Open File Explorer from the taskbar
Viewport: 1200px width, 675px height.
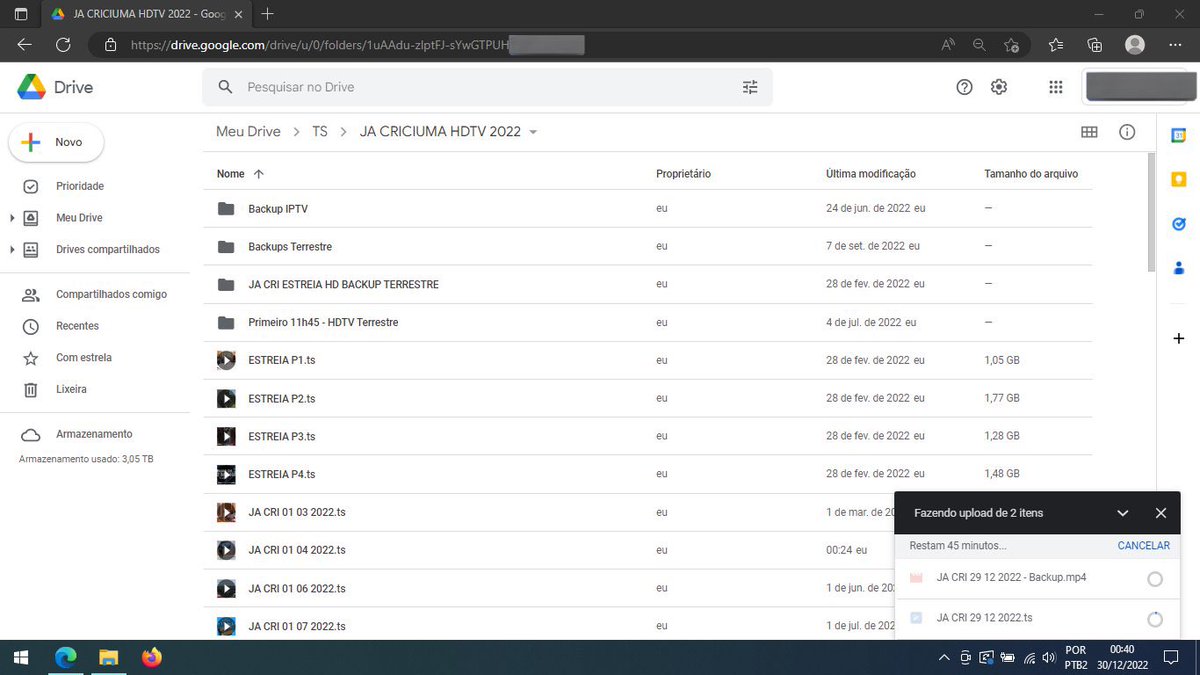[x=108, y=658]
